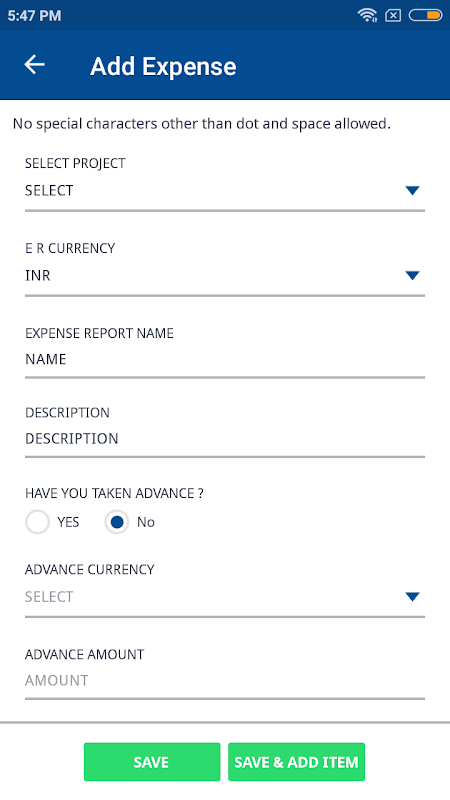Select the YES radio button
Viewport: 450px width, 800px height.
coord(37,522)
